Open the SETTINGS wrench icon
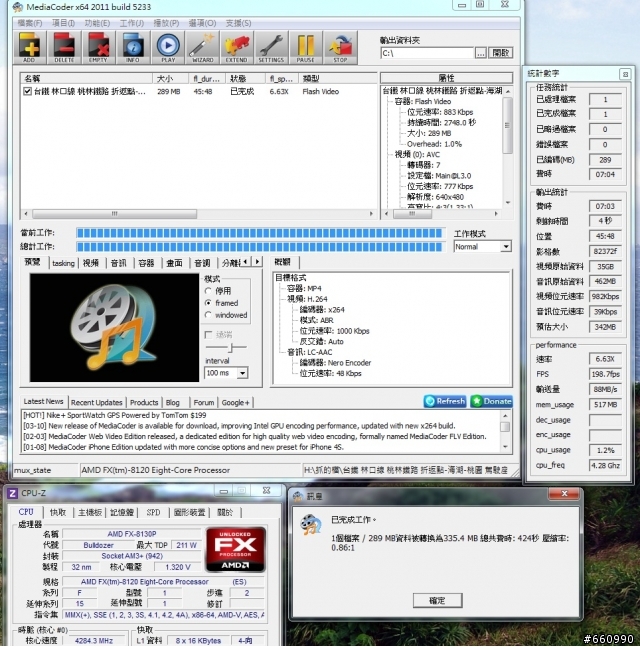 271,47
